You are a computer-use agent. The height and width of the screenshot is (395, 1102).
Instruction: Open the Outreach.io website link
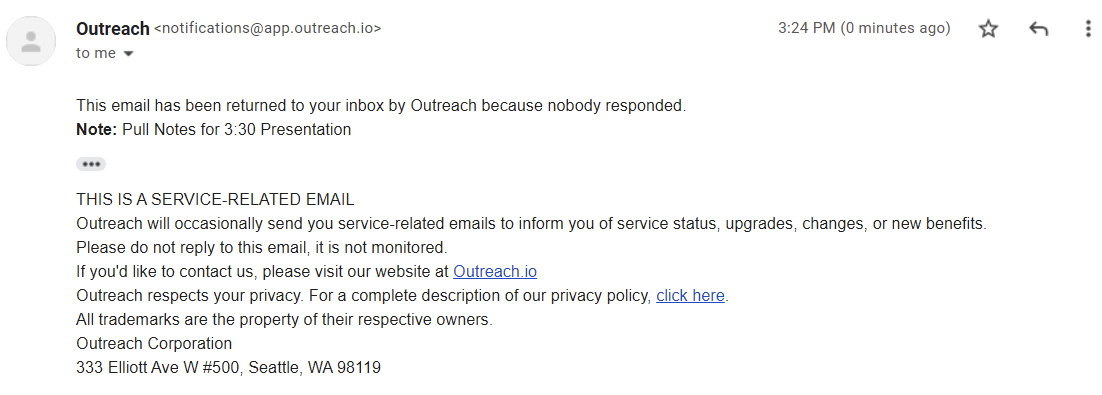pyautogui.click(x=495, y=271)
